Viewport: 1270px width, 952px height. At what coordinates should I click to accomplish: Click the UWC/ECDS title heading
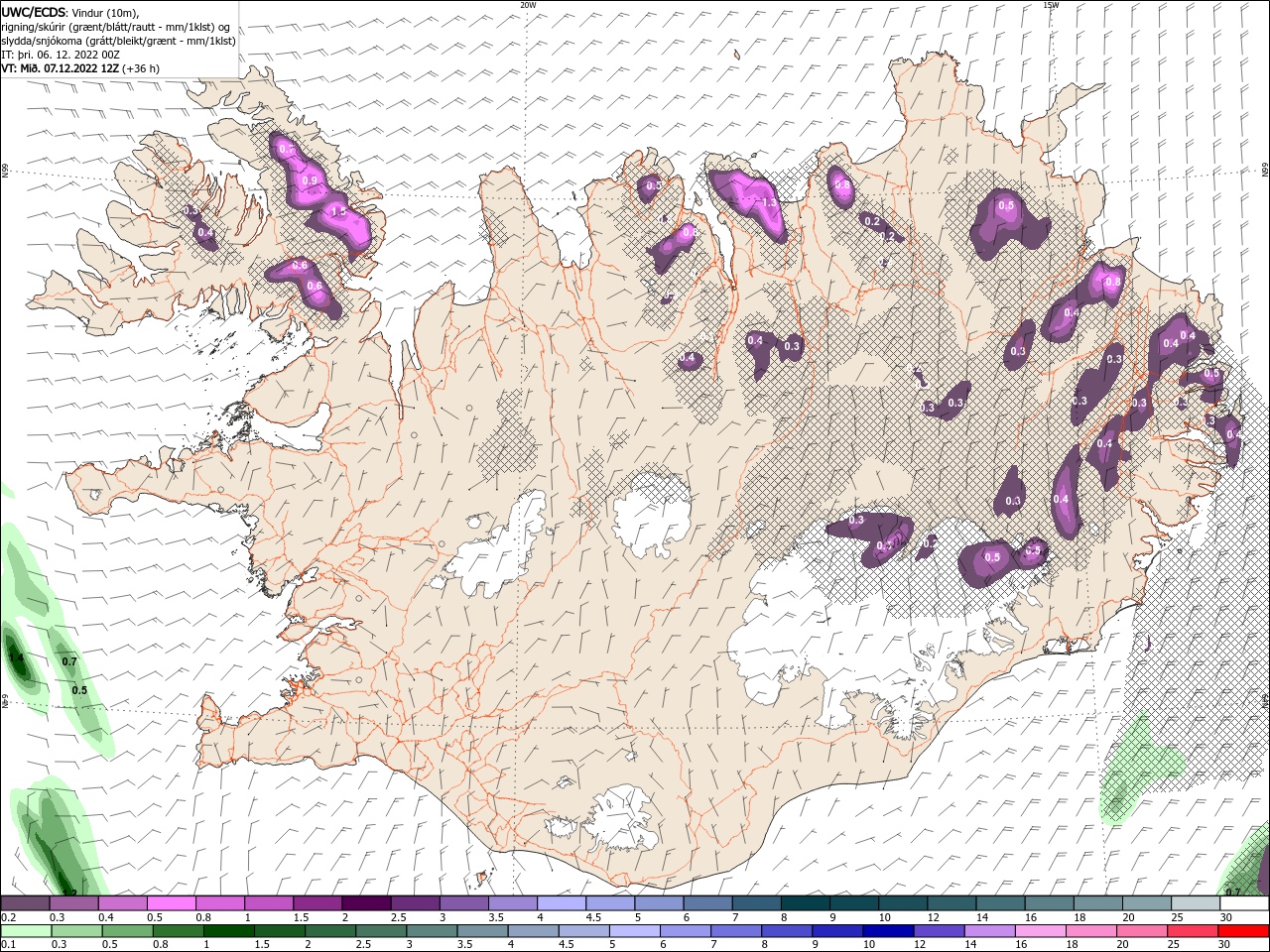(x=34, y=12)
